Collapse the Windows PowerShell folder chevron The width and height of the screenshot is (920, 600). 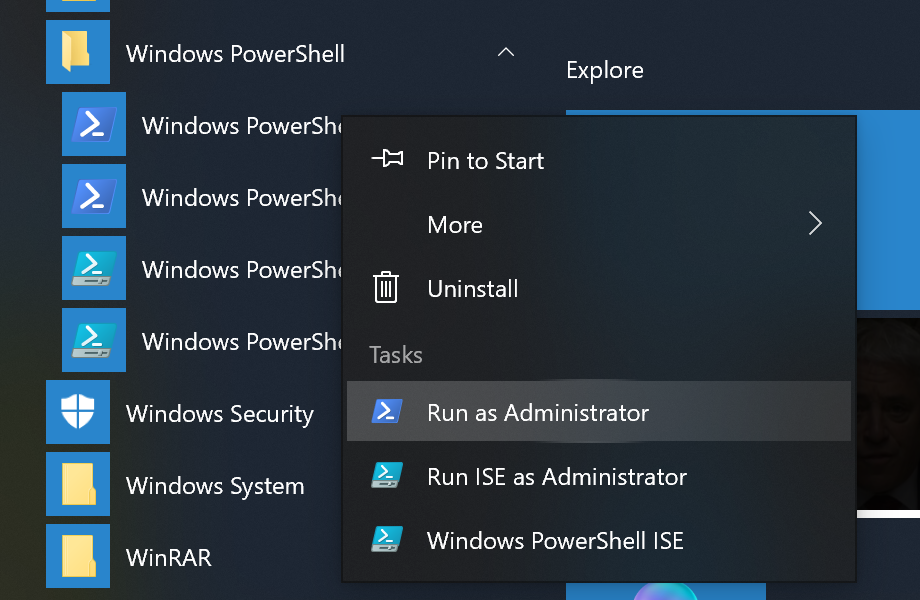(506, 52)
